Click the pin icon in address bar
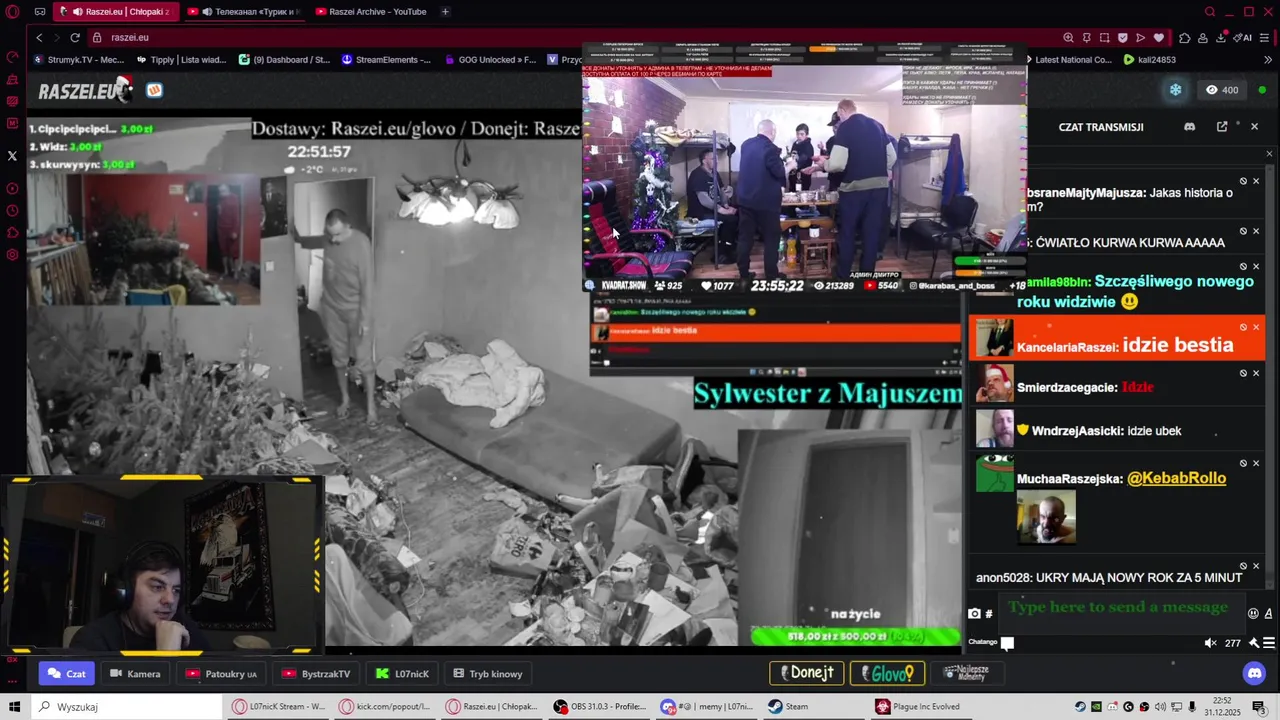This screenshot has width=1280, height=720. pyautogui.click(x=1087, y=37)
